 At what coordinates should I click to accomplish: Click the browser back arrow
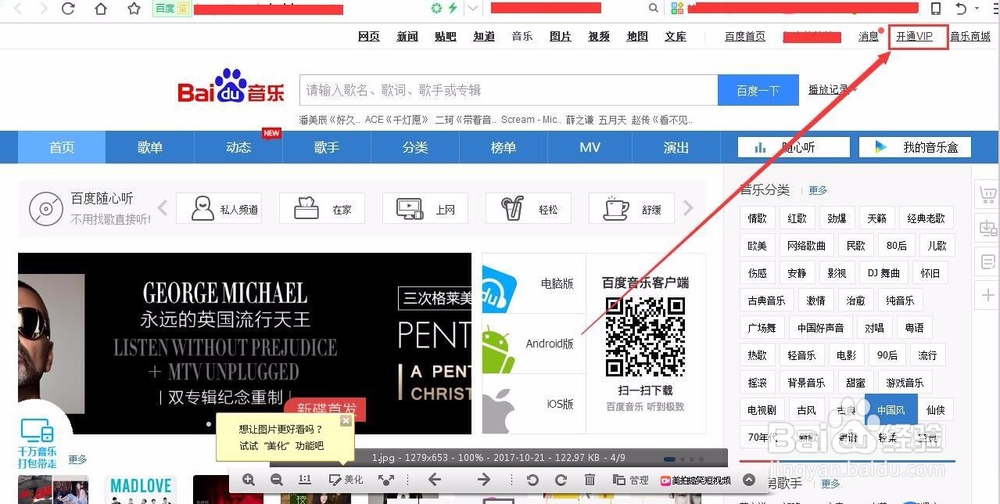pyautogui.click(x=18, y=8)
